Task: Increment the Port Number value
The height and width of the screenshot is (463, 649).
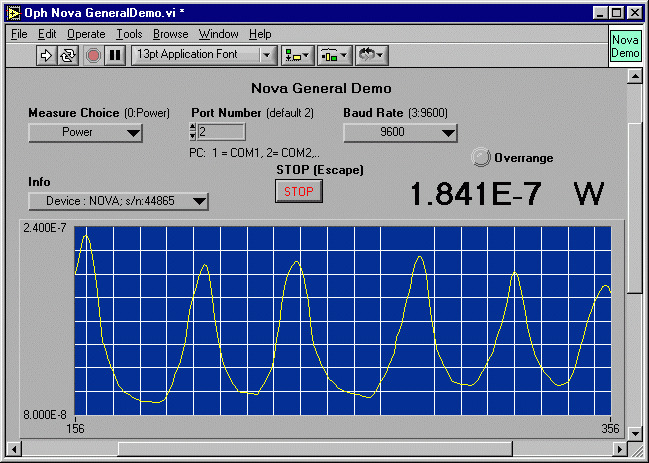Action: coord(193,127)
